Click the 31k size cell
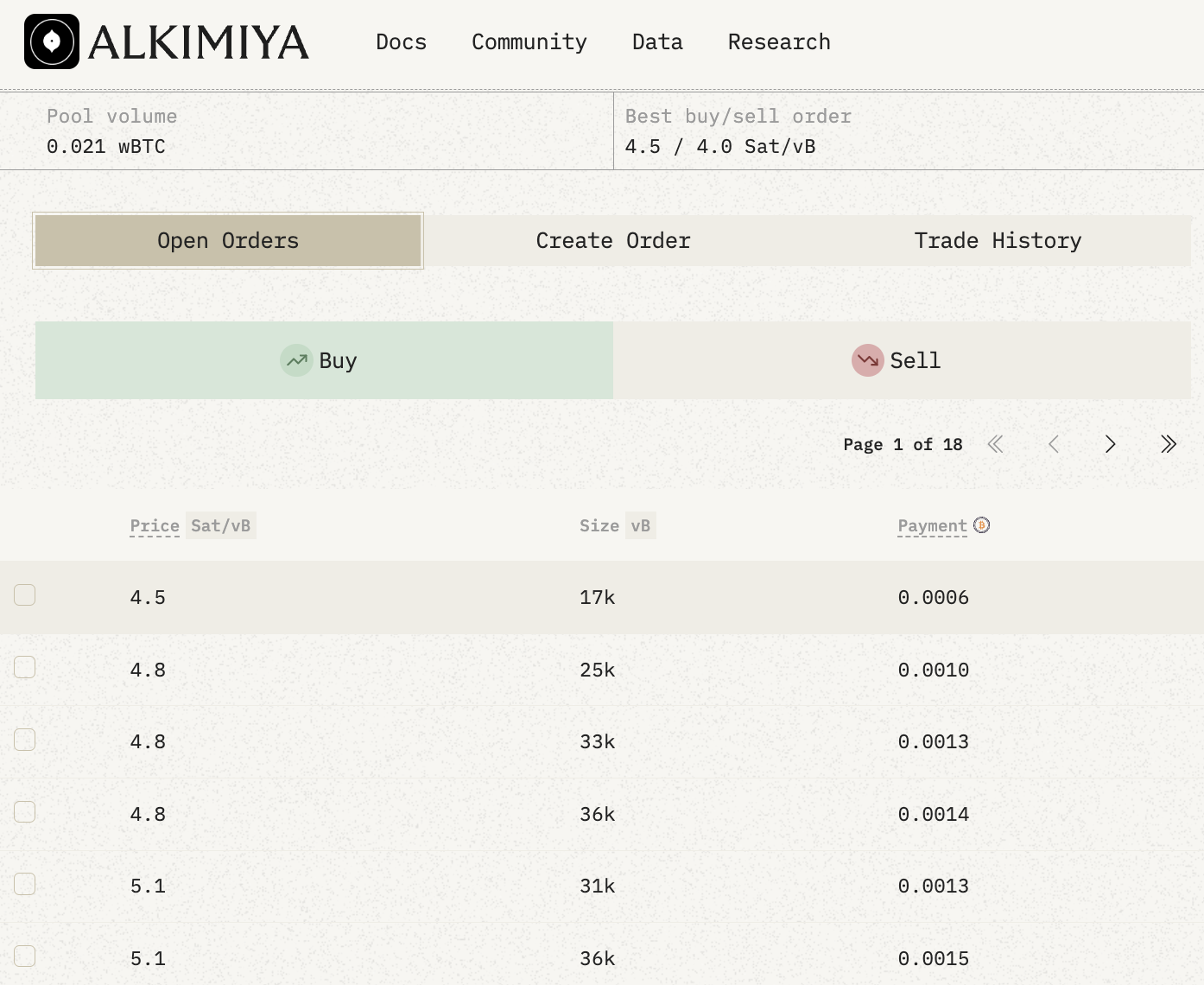Viewport: 1204px width, 985px height. coord(598,886)
